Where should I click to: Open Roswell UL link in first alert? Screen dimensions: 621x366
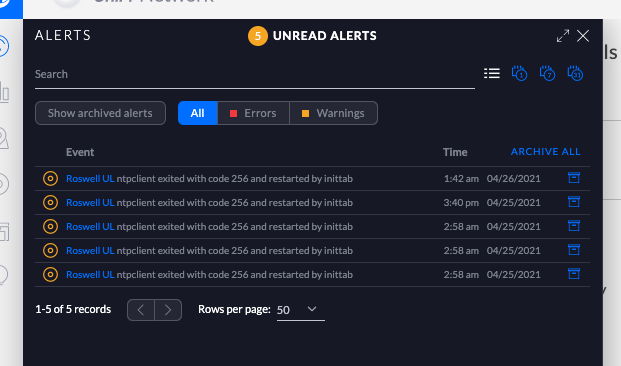pos(90,179)
